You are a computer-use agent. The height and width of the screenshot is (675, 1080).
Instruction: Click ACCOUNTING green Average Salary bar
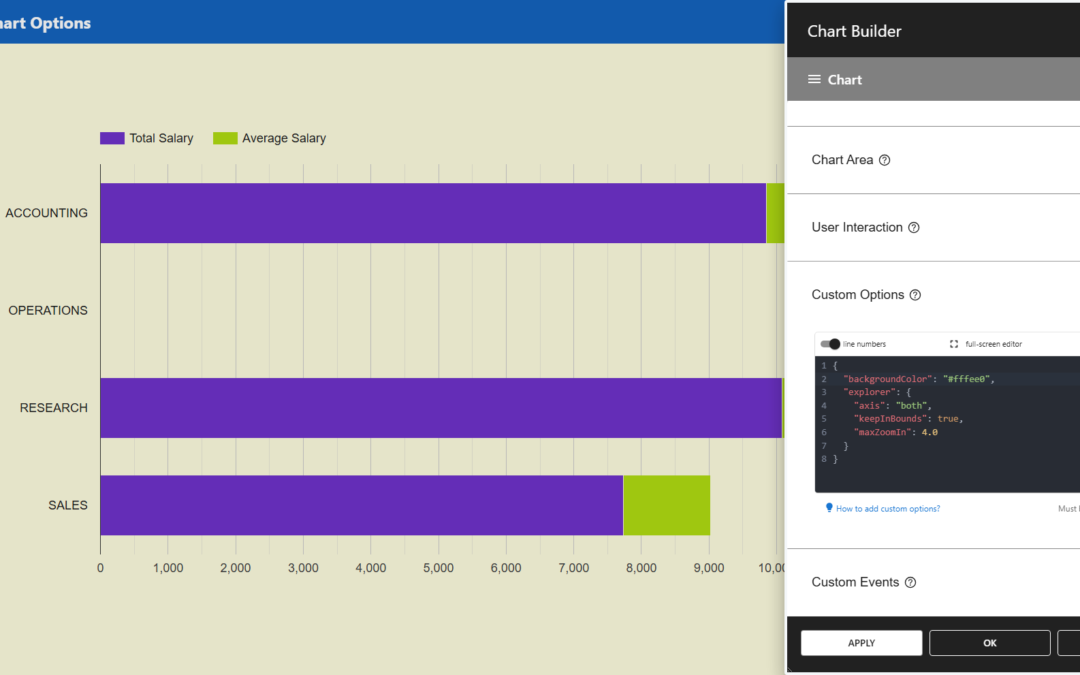776,213
